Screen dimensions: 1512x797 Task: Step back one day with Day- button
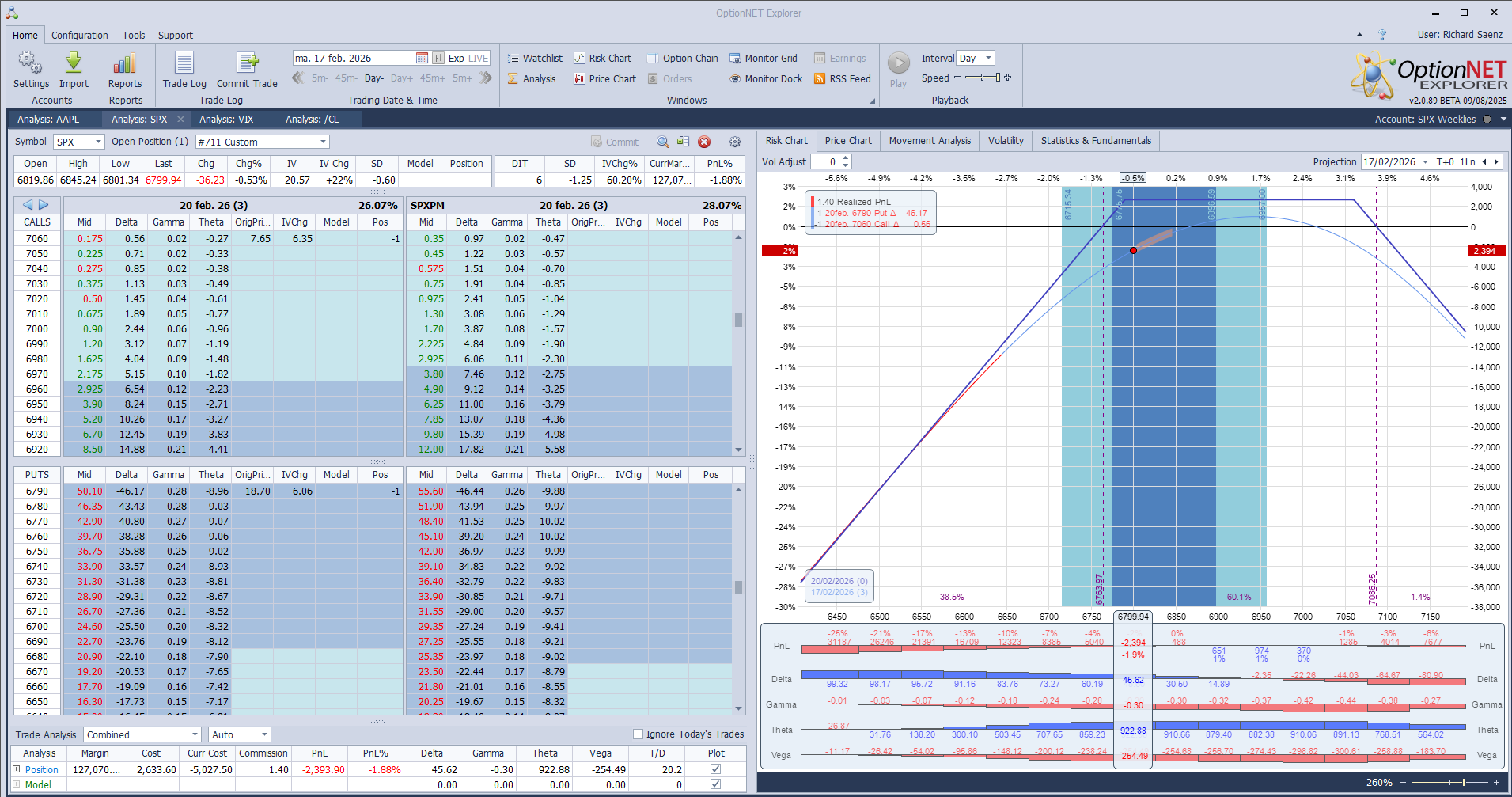(x=374, y=78)
